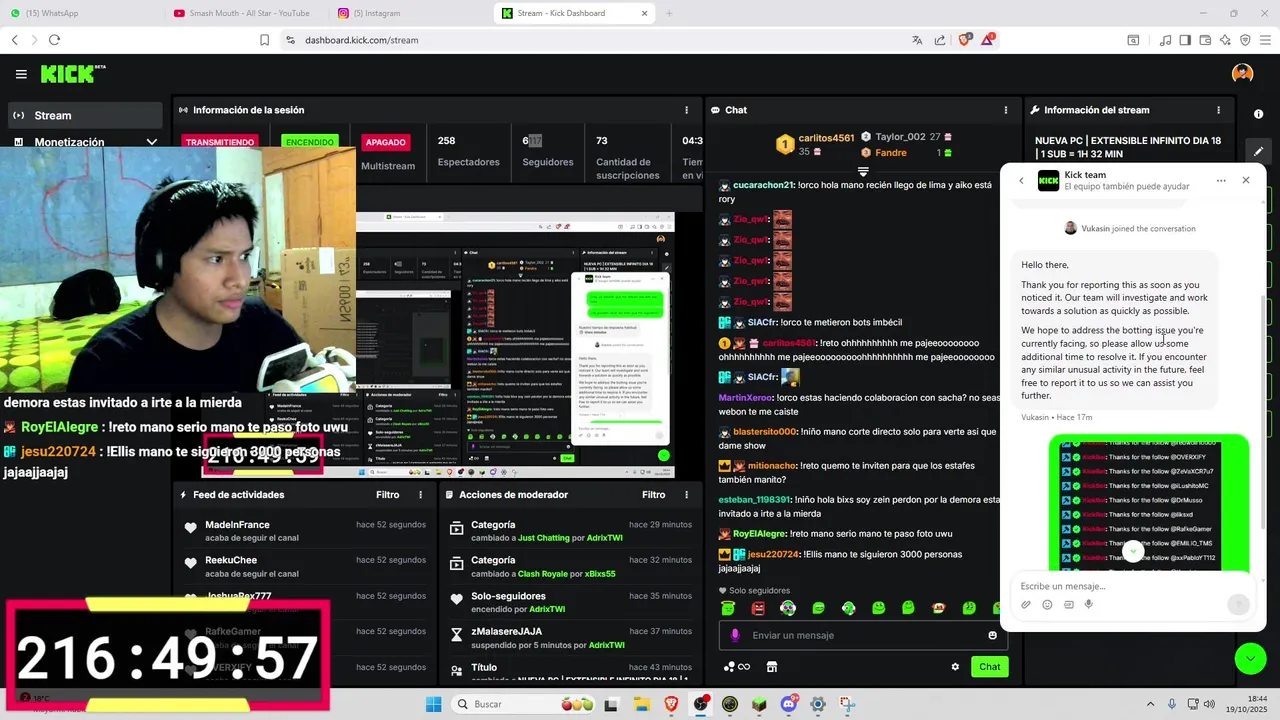This screenshot has height=720, width=1280.
Task: Open ReekuChee follower entry in activity feed
Action: 304,567
